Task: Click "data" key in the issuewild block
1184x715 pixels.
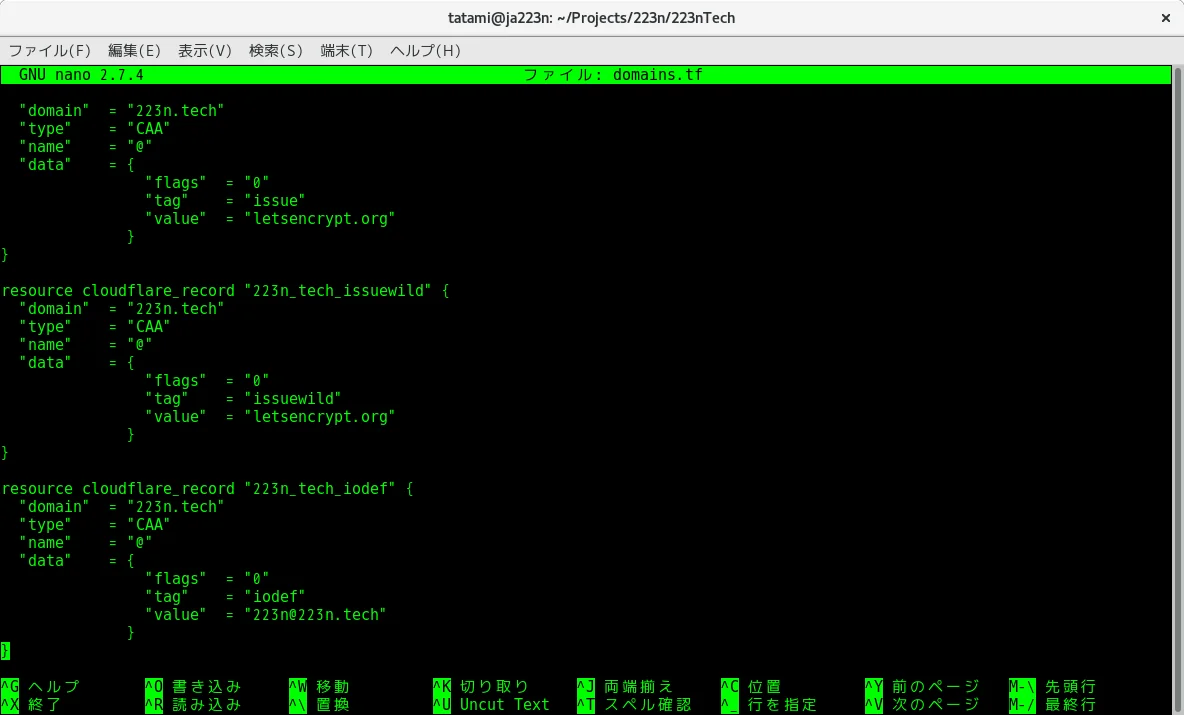Action: pyautogui.click(x=45, y=362)
